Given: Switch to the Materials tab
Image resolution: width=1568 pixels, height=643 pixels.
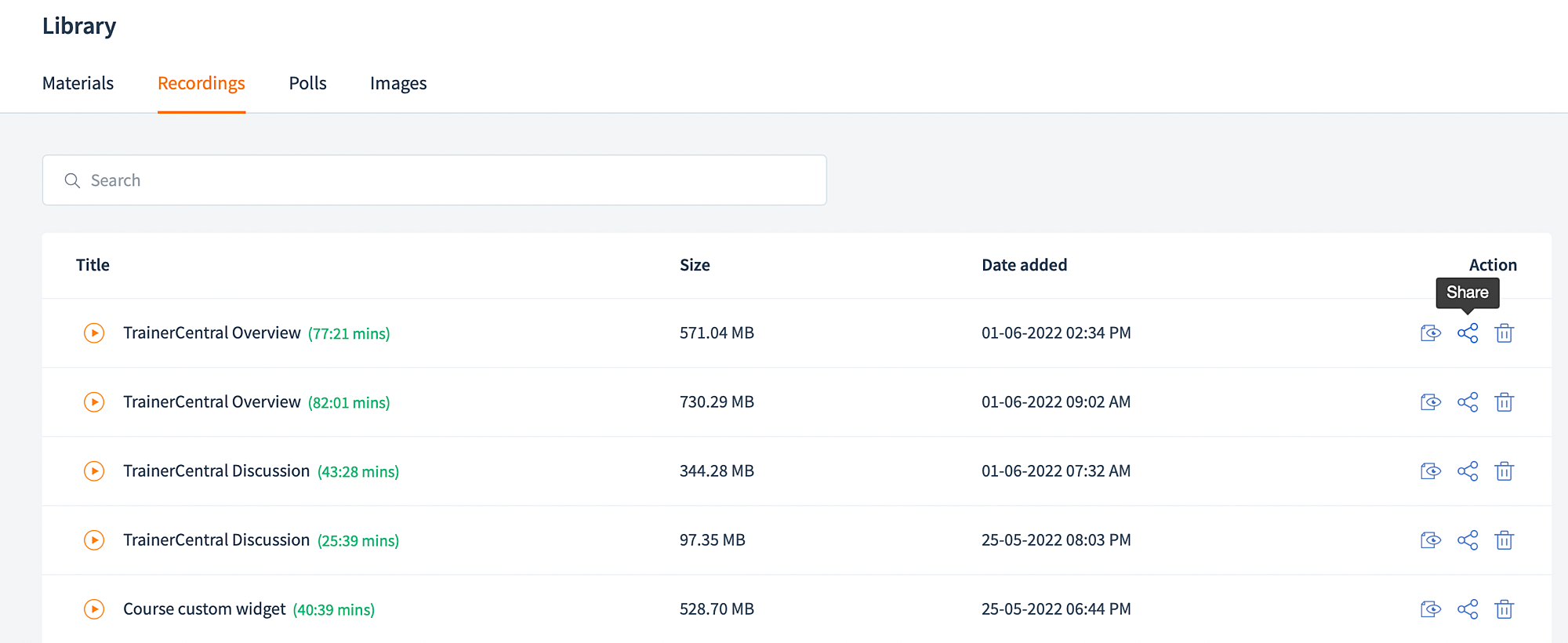Looking at the screenshot, I should [78, 83].
